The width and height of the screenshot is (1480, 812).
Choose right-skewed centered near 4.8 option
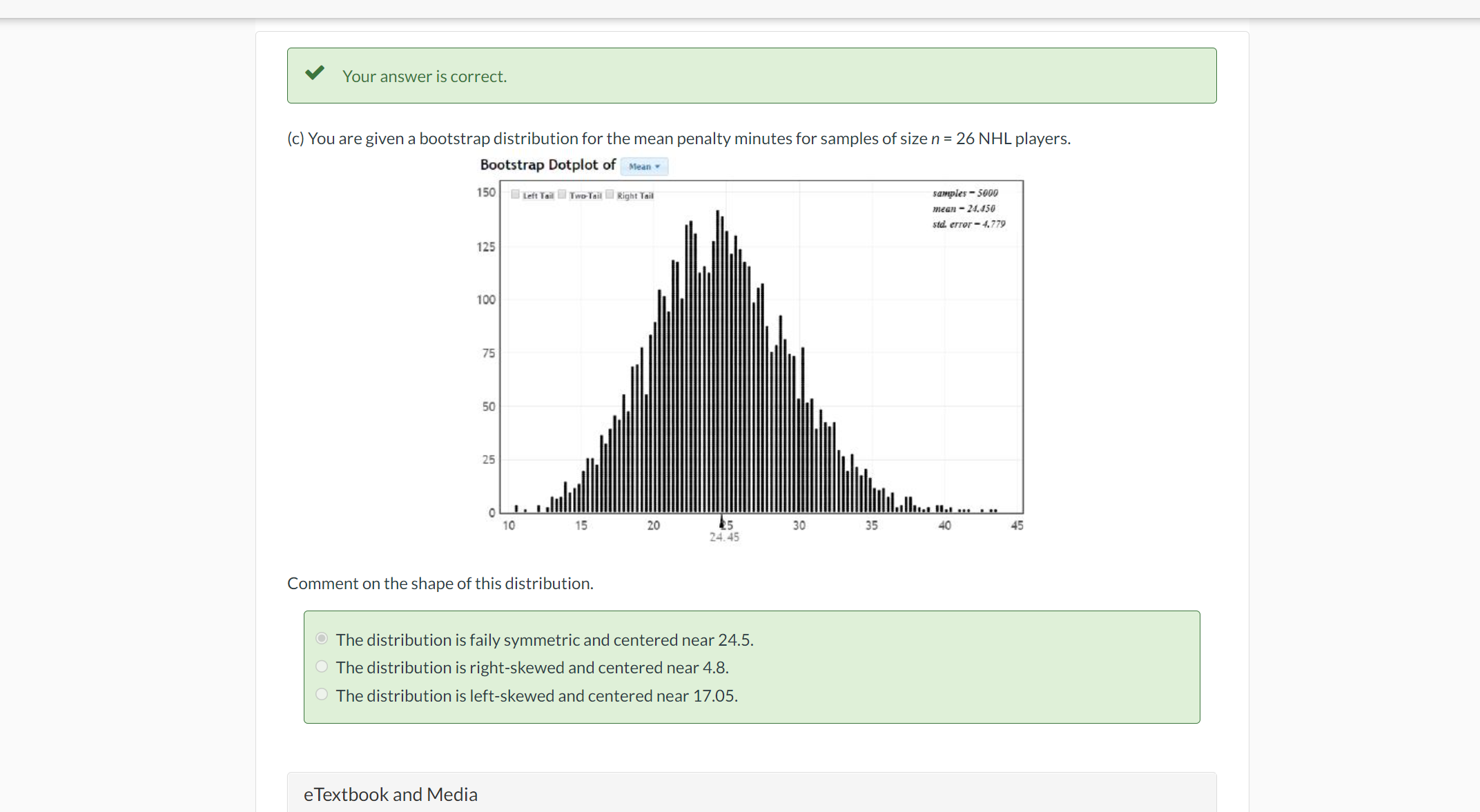[x=322, y=666]
